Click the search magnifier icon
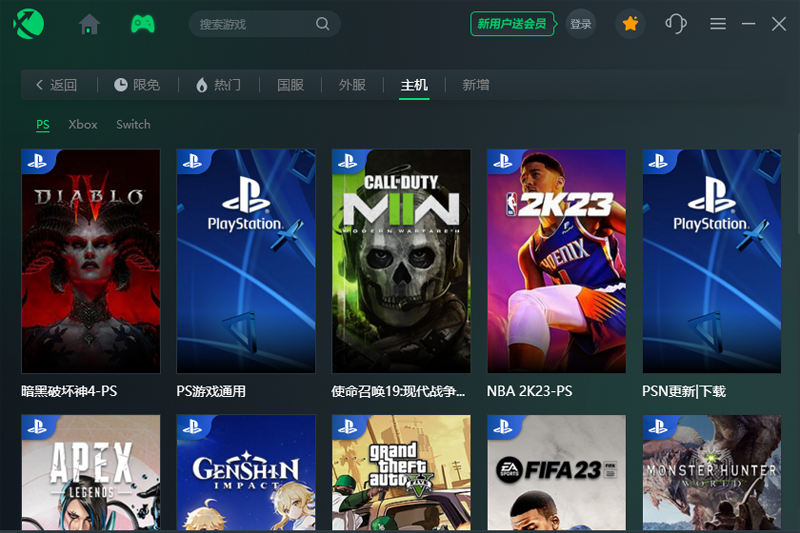The width and height of the screenshot is (800, 533). point(322,23)
